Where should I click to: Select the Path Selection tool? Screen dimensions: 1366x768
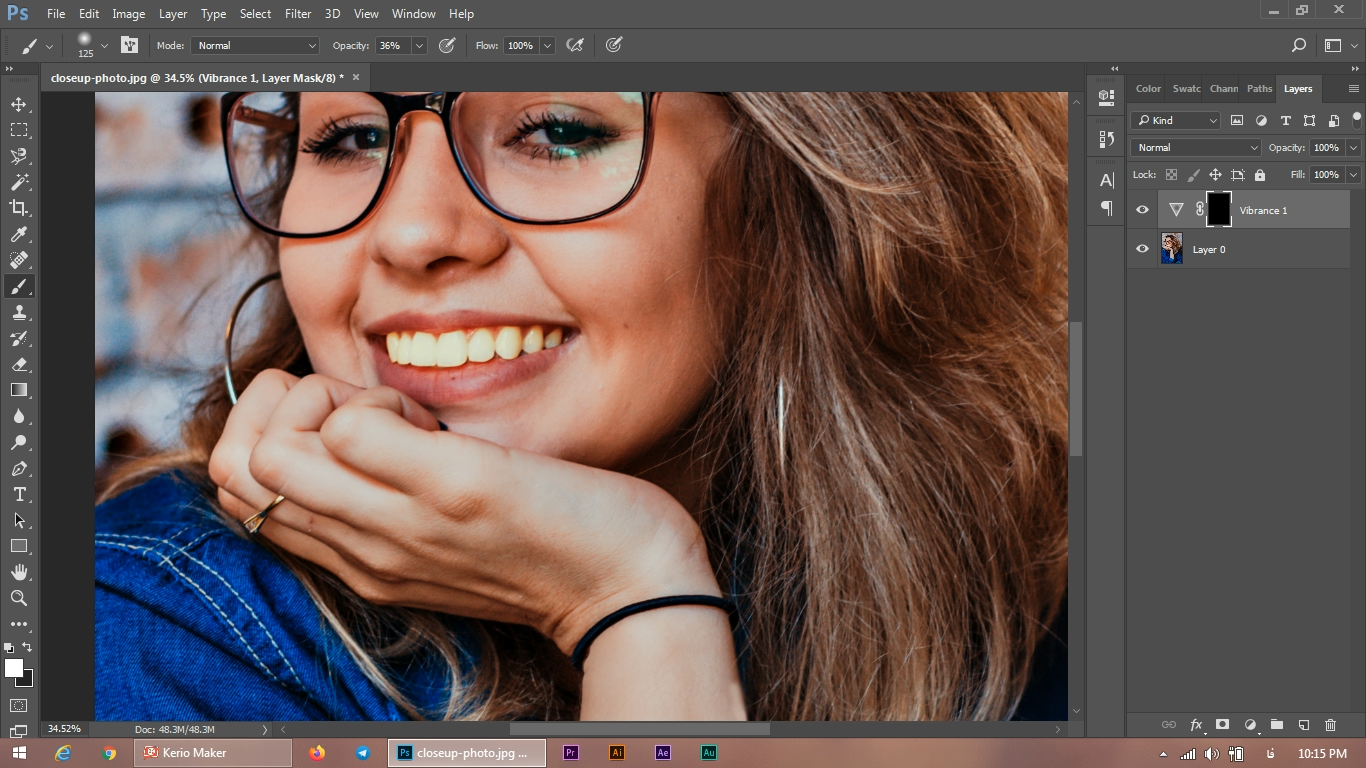tap(19, 520)
